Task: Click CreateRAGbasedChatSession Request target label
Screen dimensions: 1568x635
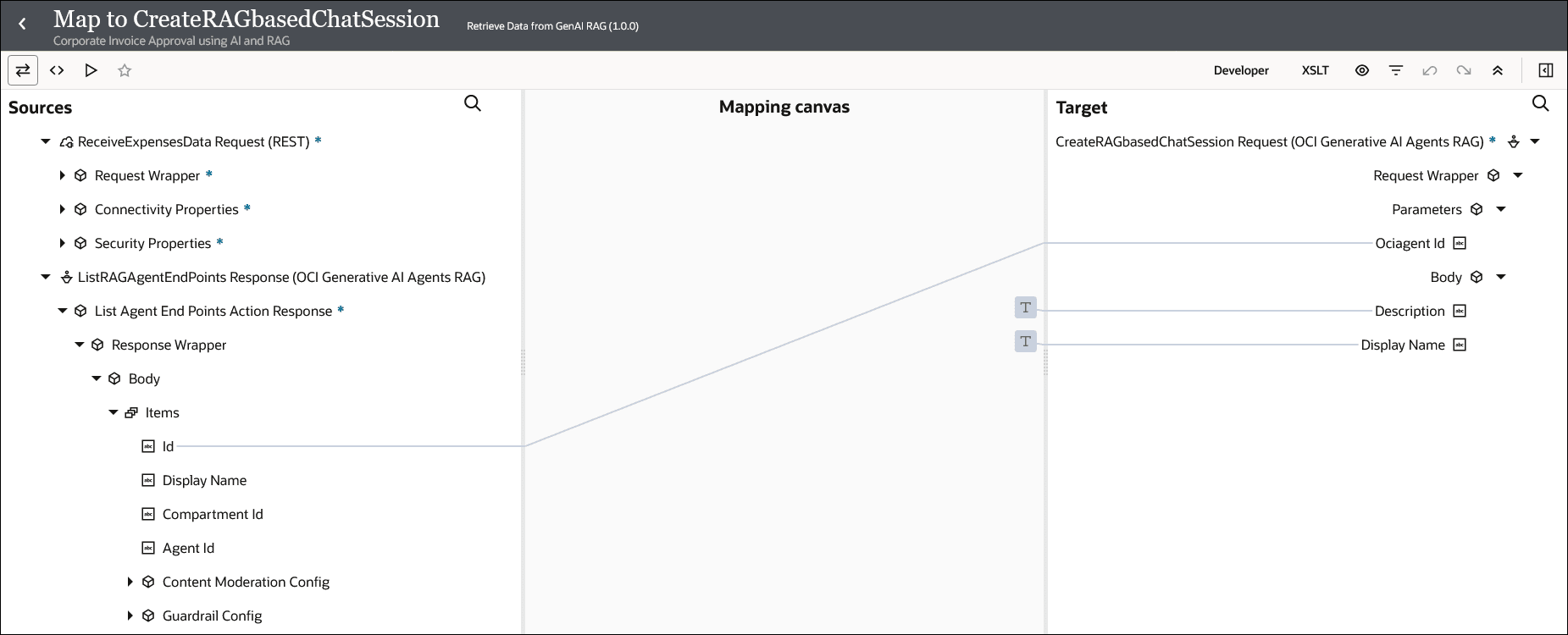Action: [1269, 141]
